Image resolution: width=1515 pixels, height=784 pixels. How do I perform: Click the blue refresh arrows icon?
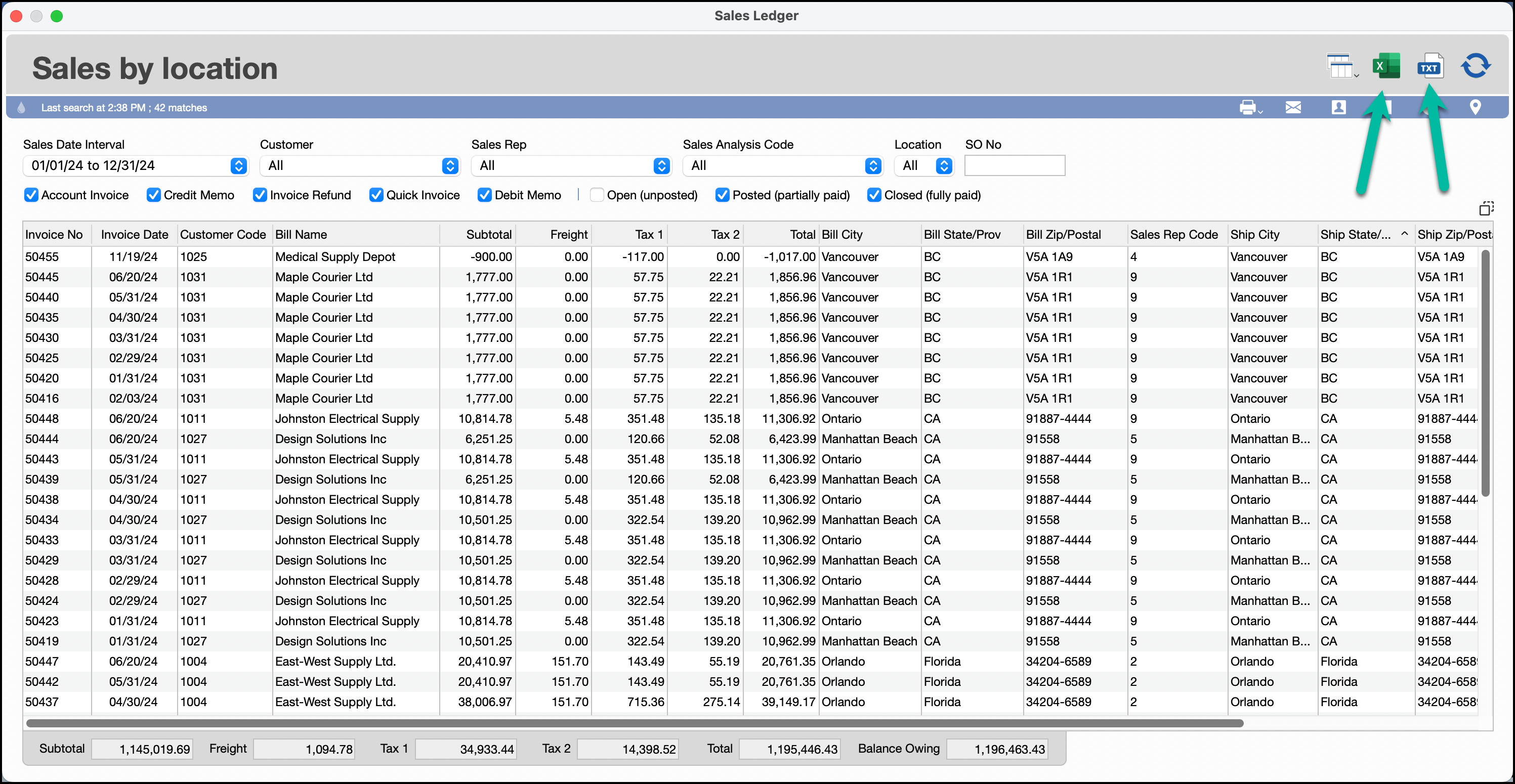pos(1476,66)
